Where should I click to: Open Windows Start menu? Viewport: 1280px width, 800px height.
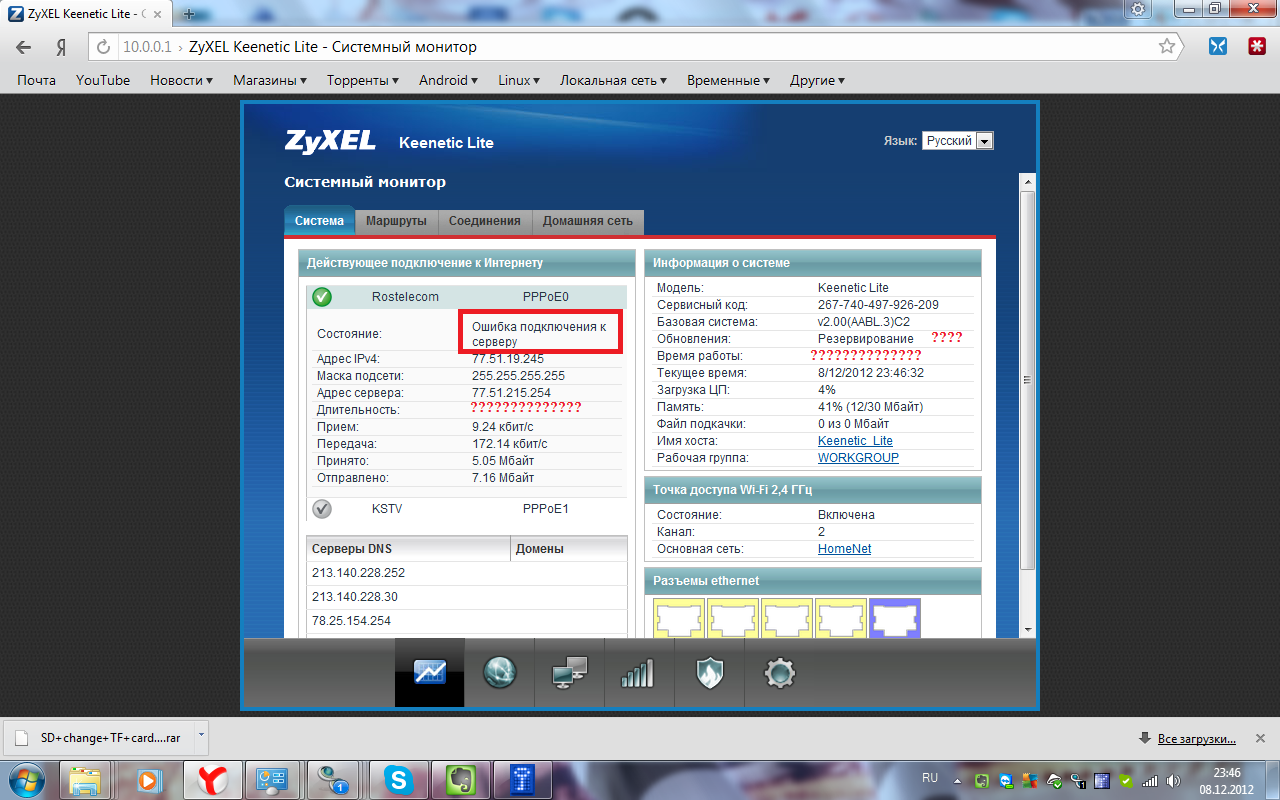(27, 779)
